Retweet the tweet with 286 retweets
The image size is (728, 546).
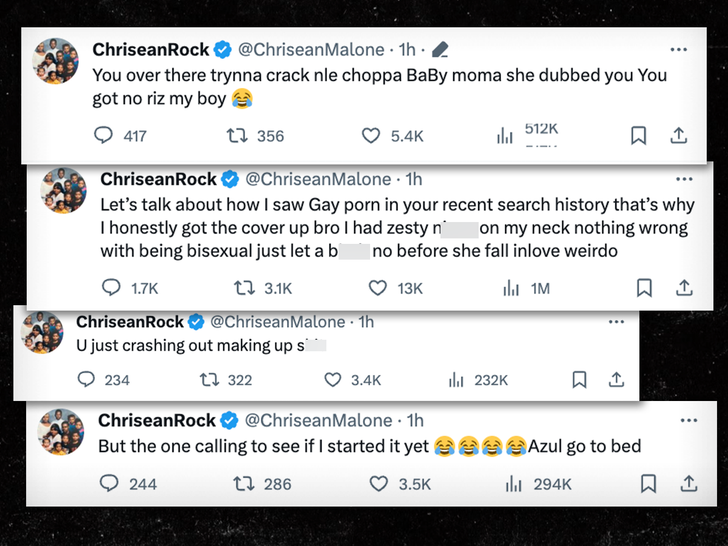(242, 484)
